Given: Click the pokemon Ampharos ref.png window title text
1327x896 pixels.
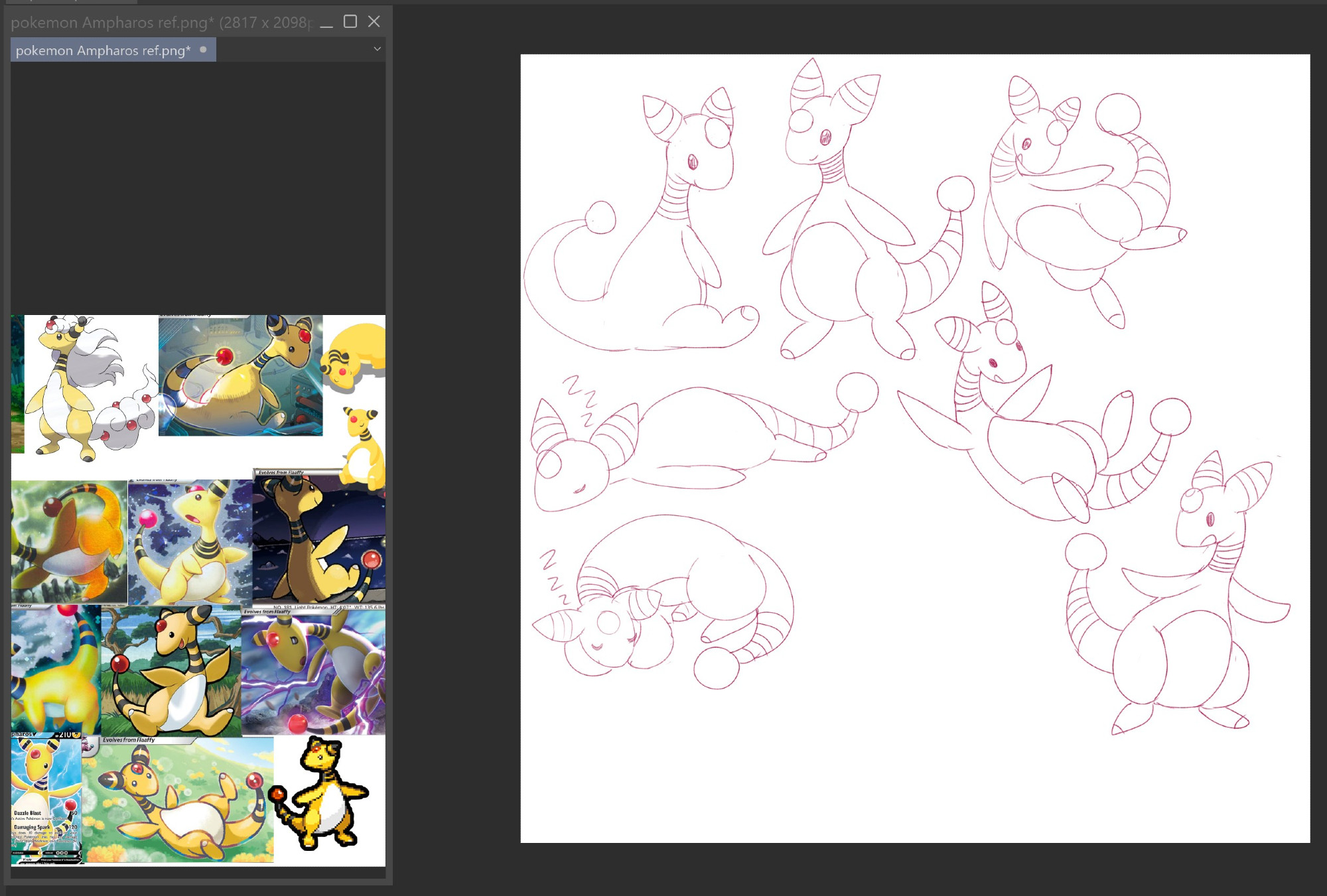Looking at the screenshot, I should point(161,23).
